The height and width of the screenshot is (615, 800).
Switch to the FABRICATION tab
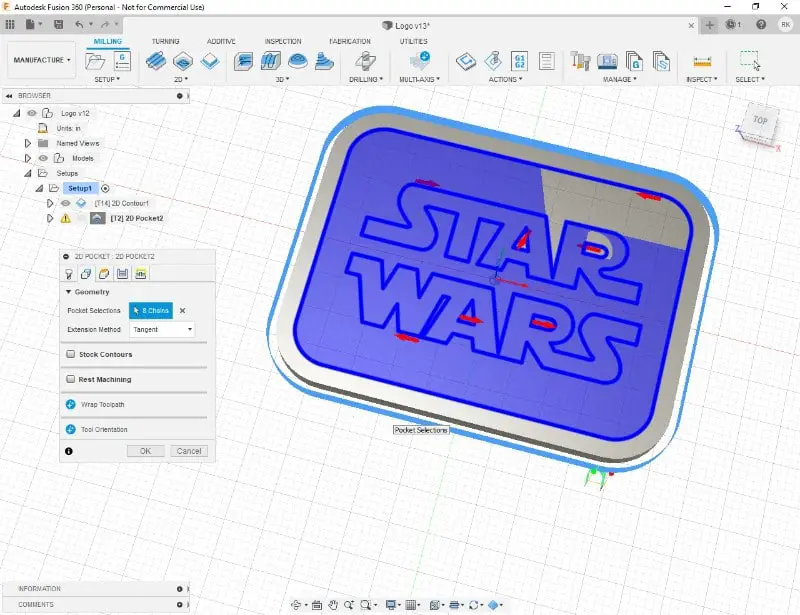click(349, 41)
